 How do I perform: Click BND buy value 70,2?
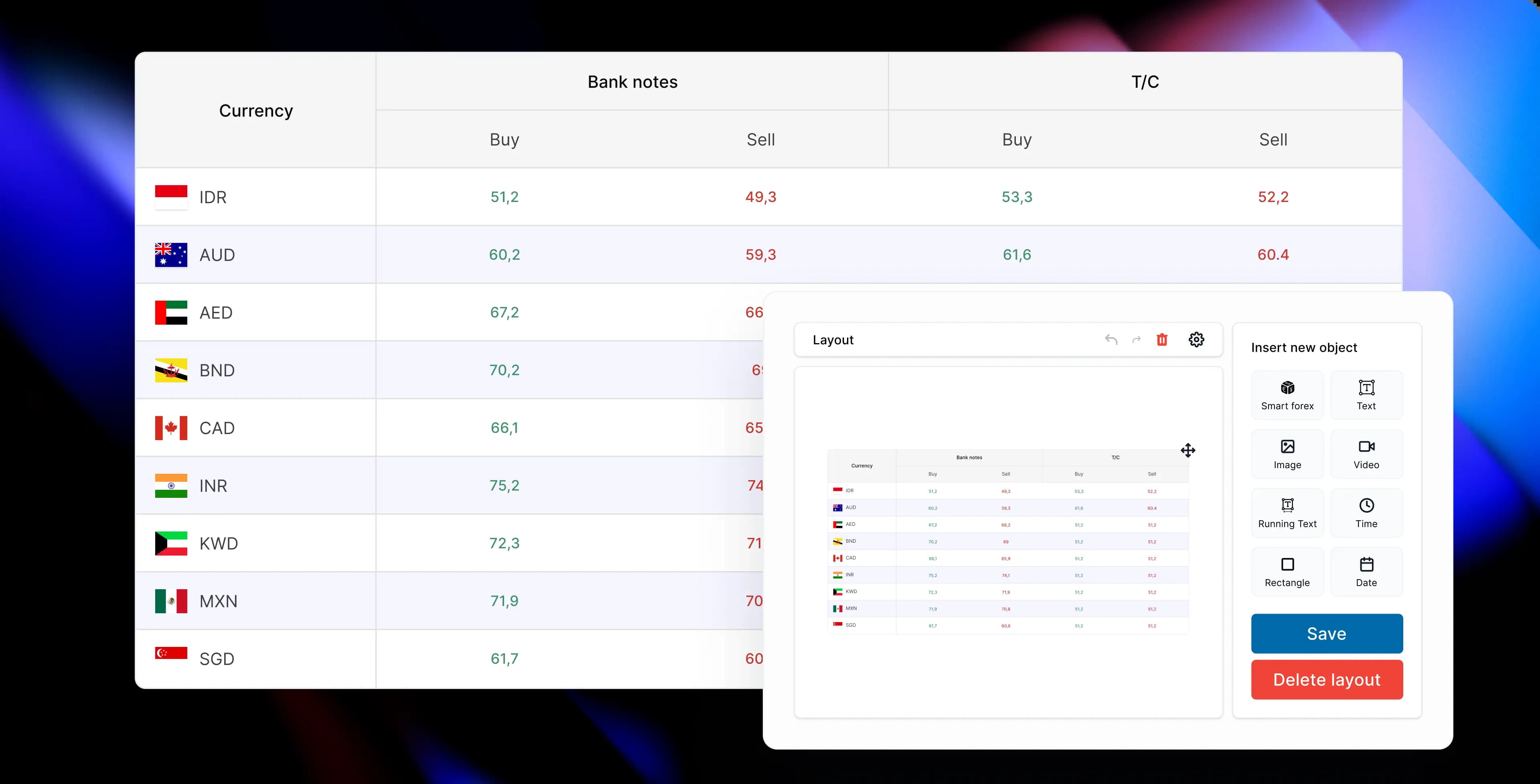click(x=504, y=370)
